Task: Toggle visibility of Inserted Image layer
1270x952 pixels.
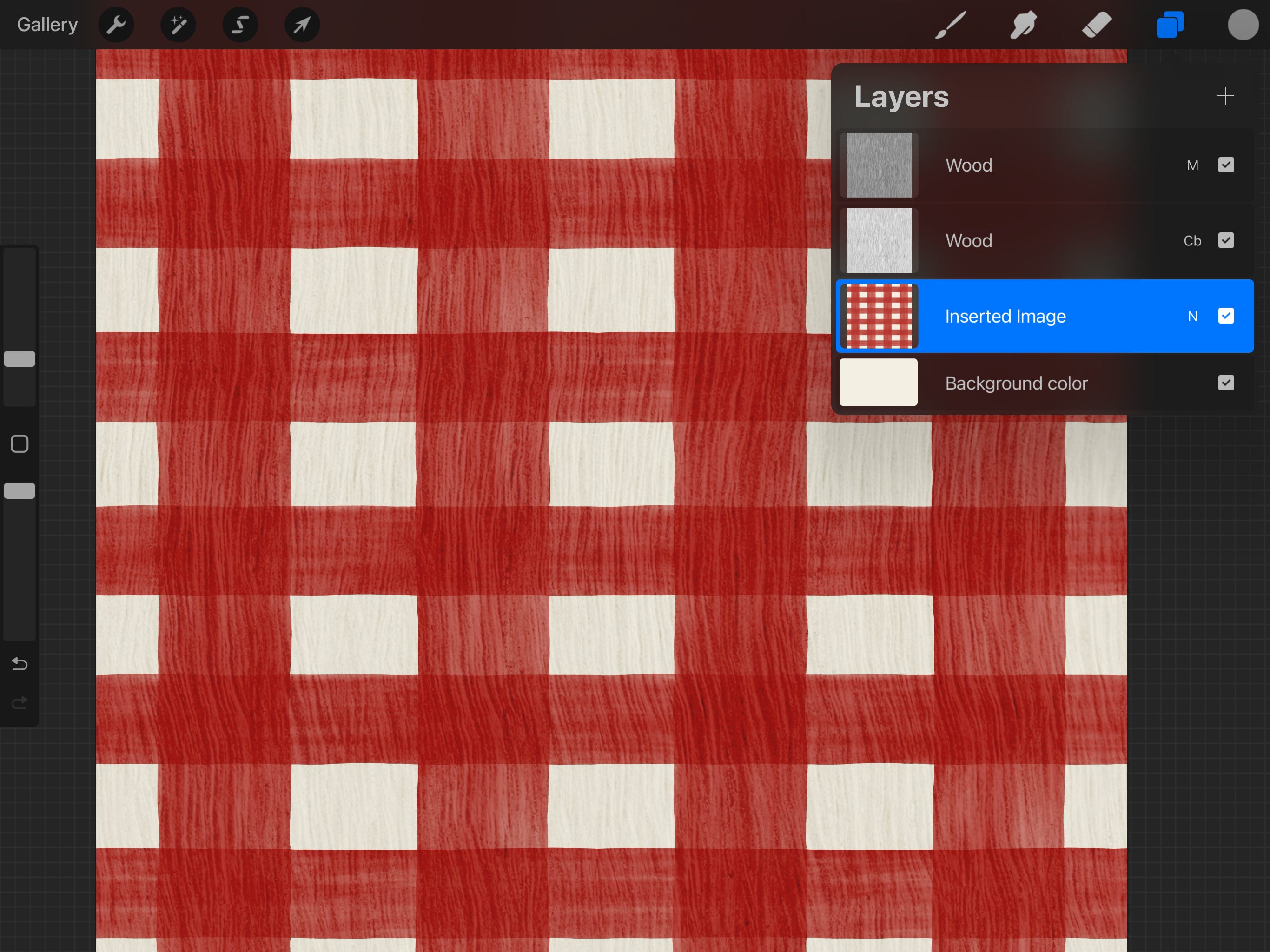Action: tap(1226, 316)
